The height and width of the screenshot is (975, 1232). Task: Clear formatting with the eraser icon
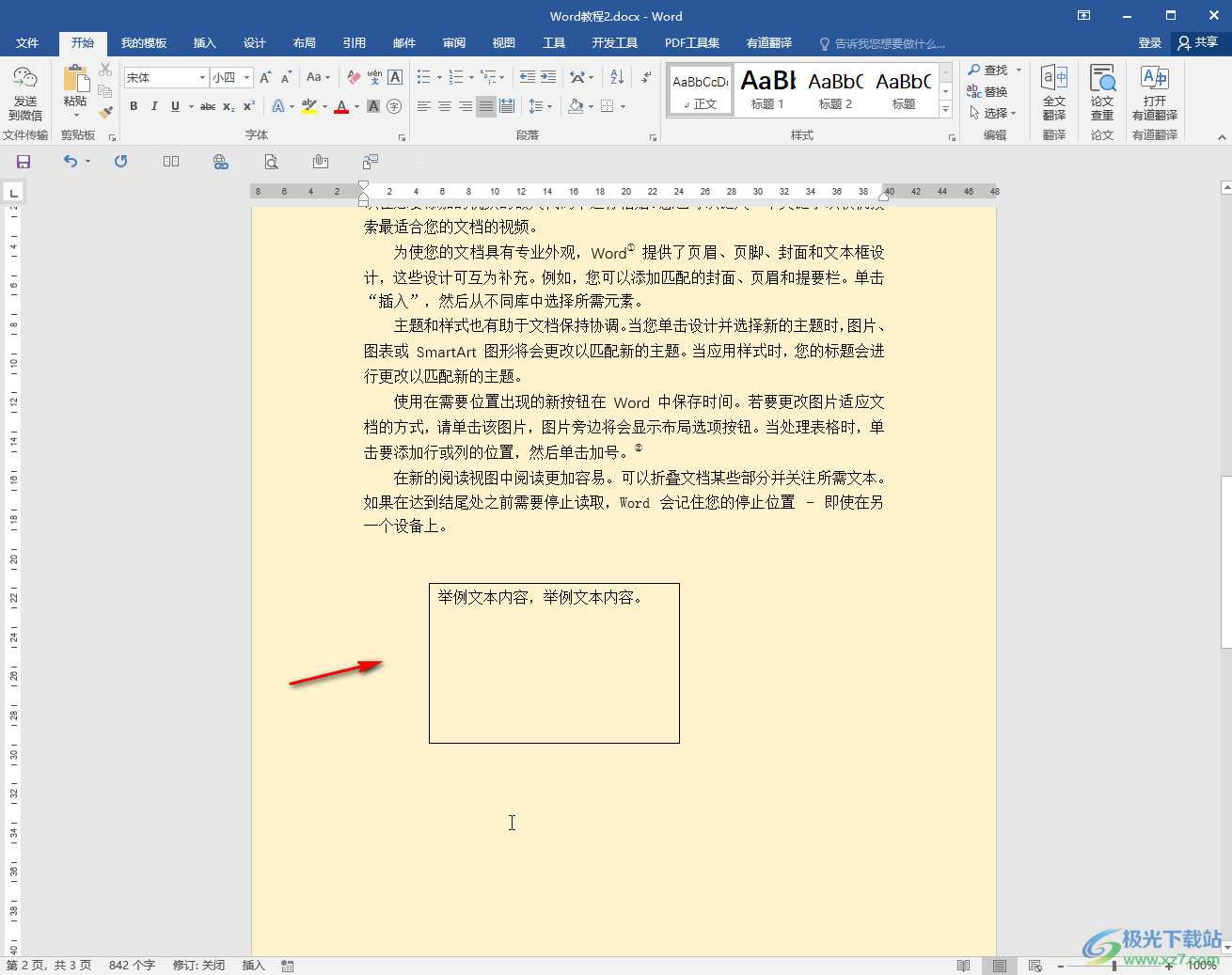354,77
